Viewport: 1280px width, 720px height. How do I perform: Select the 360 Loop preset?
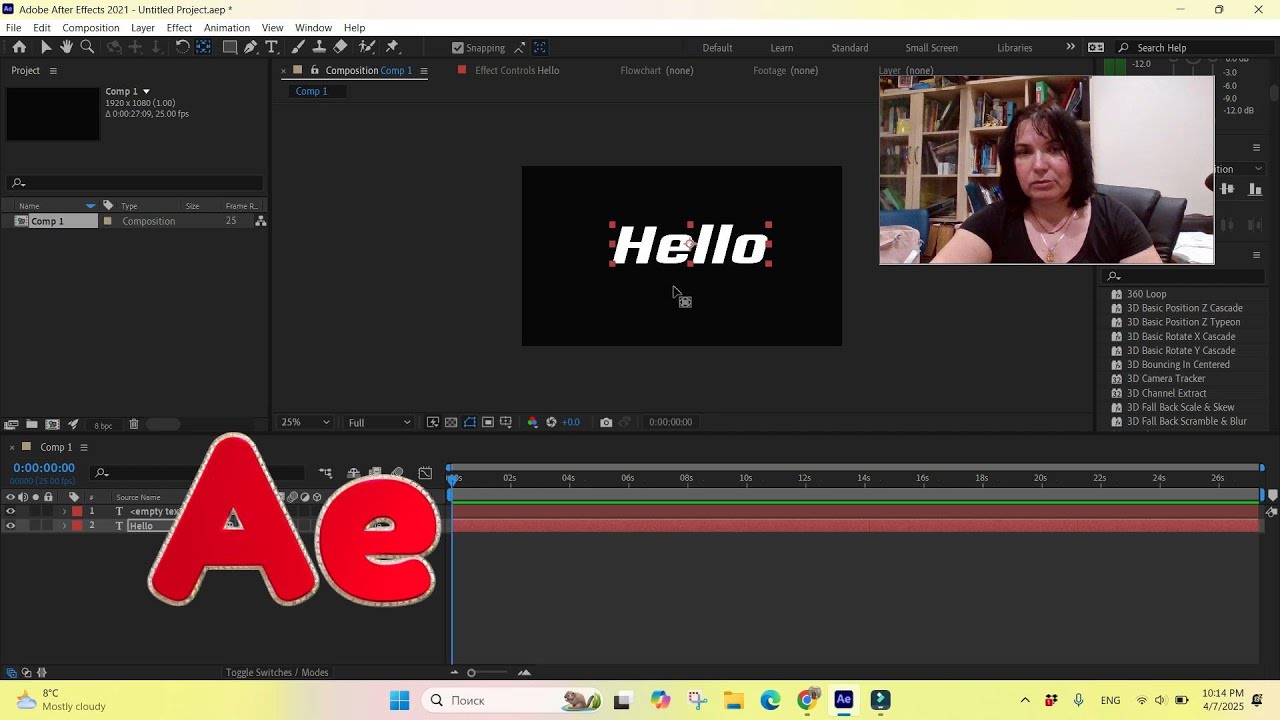tap(1146, 294)
